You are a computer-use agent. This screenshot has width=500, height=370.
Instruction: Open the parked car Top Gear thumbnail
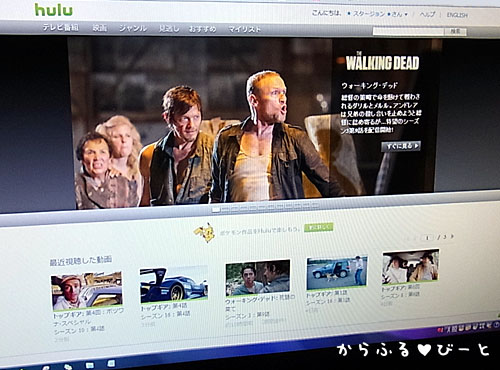point(337,273)
